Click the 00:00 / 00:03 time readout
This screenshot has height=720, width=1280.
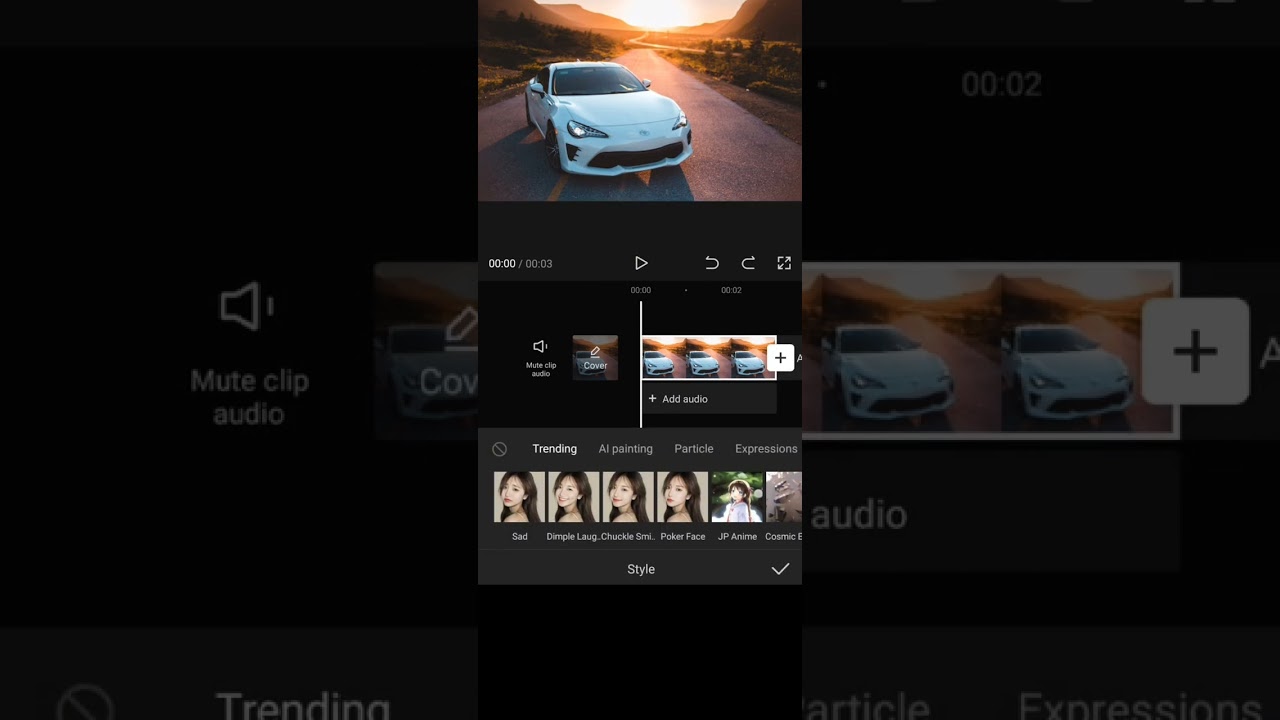pyautogui.click(x=520, y=264)
